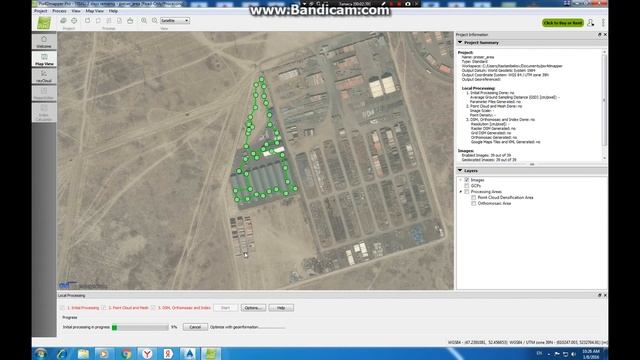Open the Windows Start menu

tap(40, 354)
